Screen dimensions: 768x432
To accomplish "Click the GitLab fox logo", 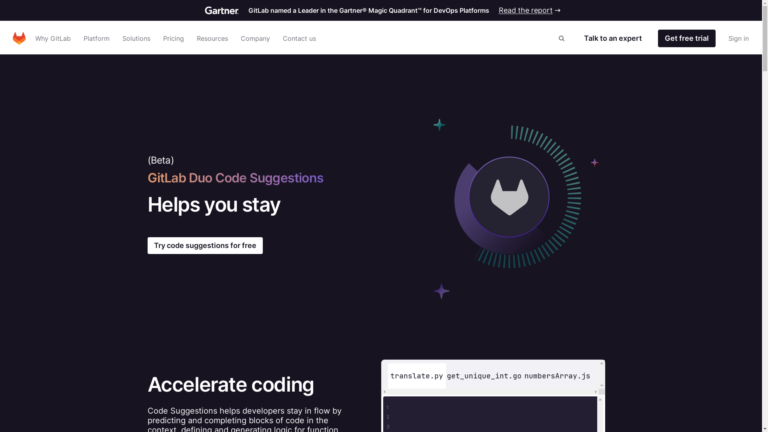I will coord(19,38).
